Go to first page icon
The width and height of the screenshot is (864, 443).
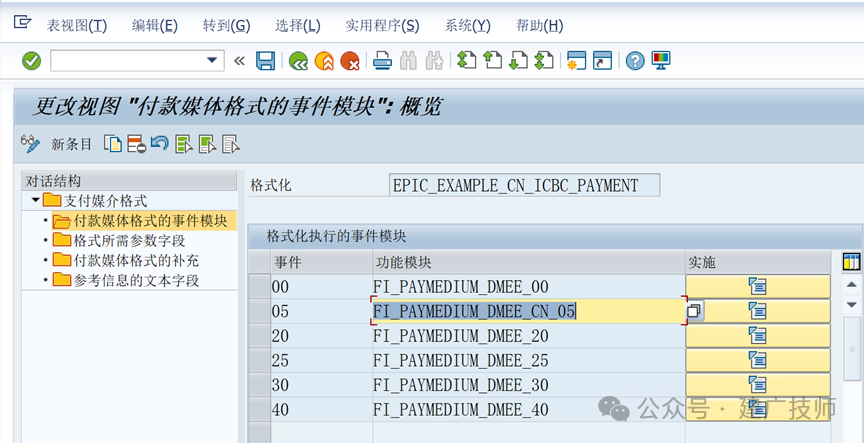[x=466, y=61]
